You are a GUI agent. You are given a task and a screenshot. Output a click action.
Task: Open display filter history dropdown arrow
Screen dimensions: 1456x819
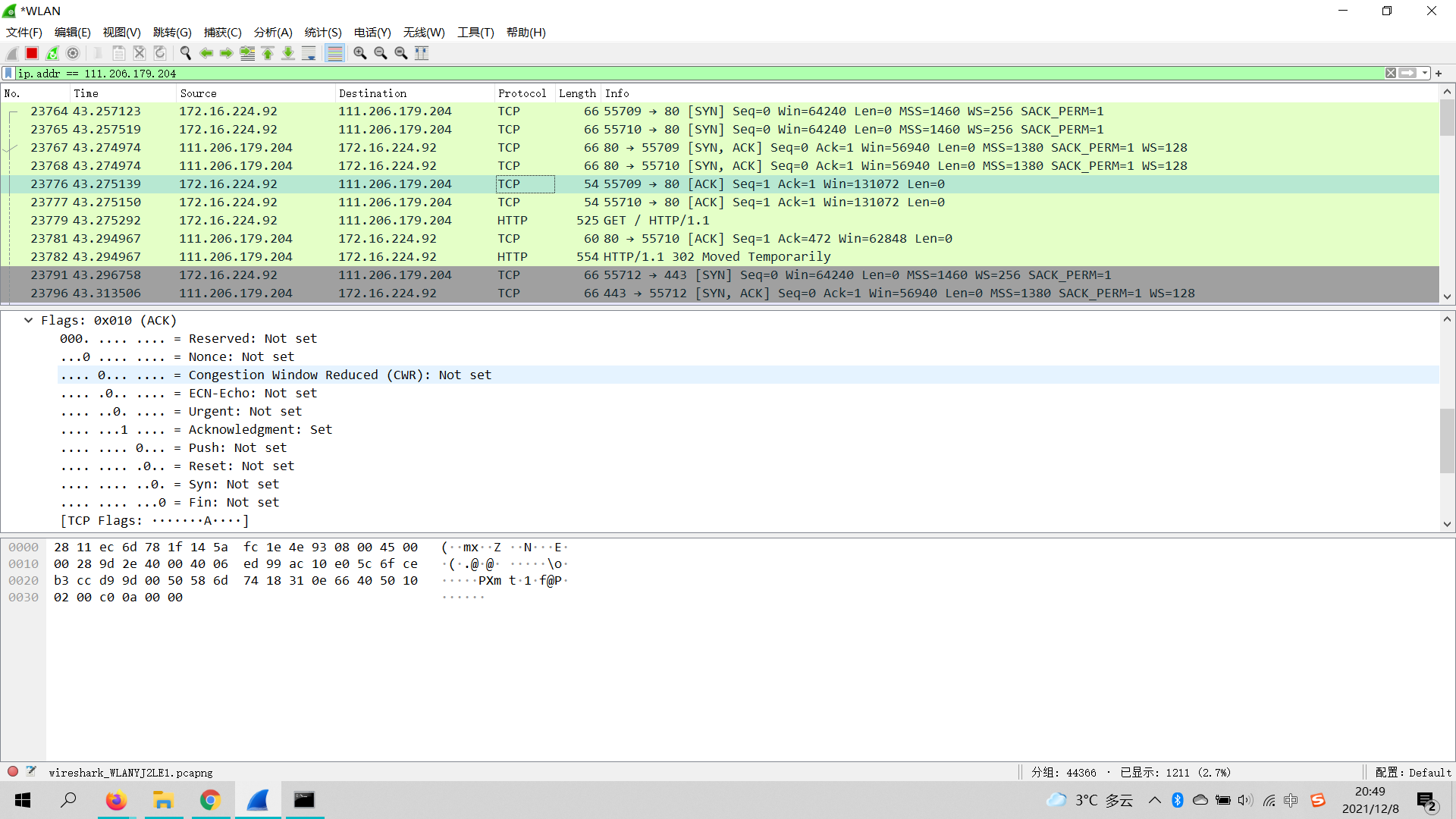click(1425, 74)
